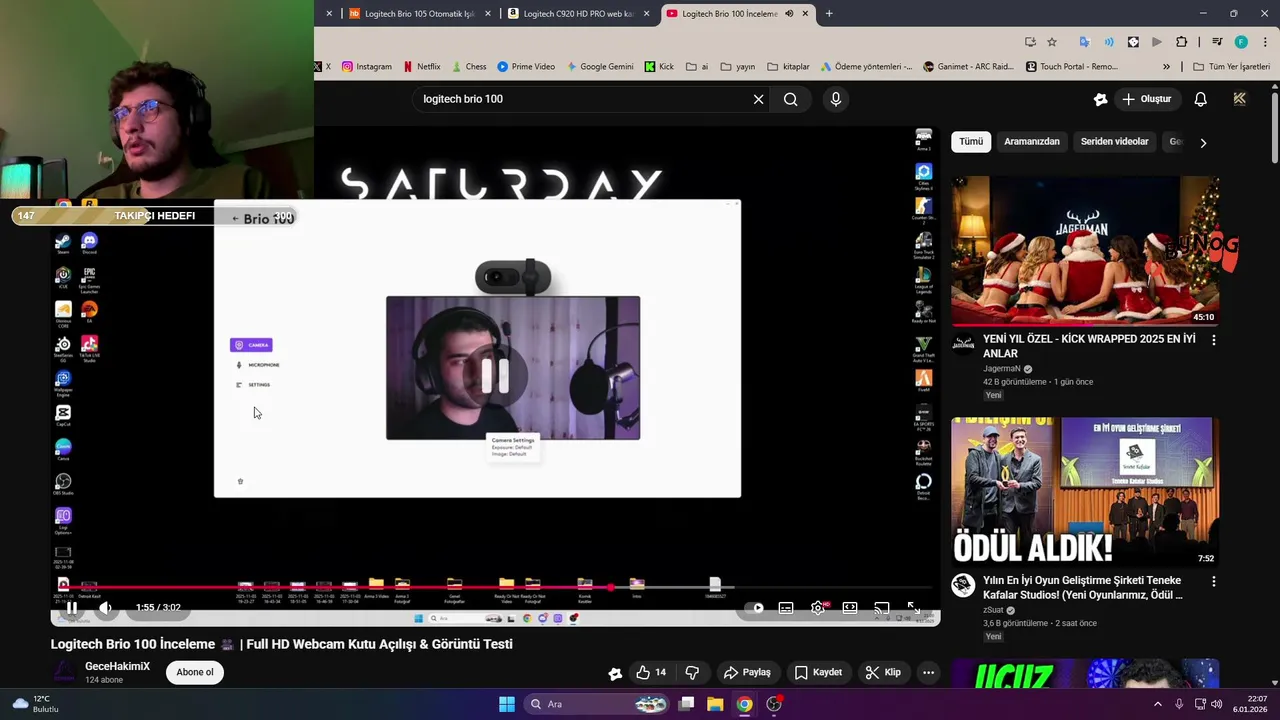Open the player settings gear
Image resolution: width=1280 pixels, height=720 pixels.
(x=818, y=608)
